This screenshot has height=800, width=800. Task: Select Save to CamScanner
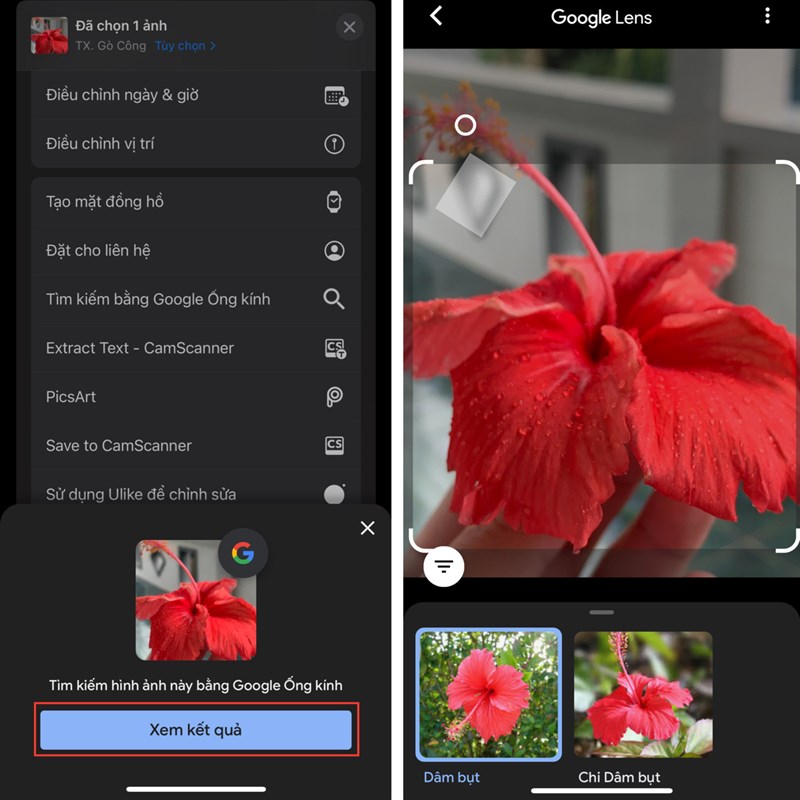tap(196, 445)
